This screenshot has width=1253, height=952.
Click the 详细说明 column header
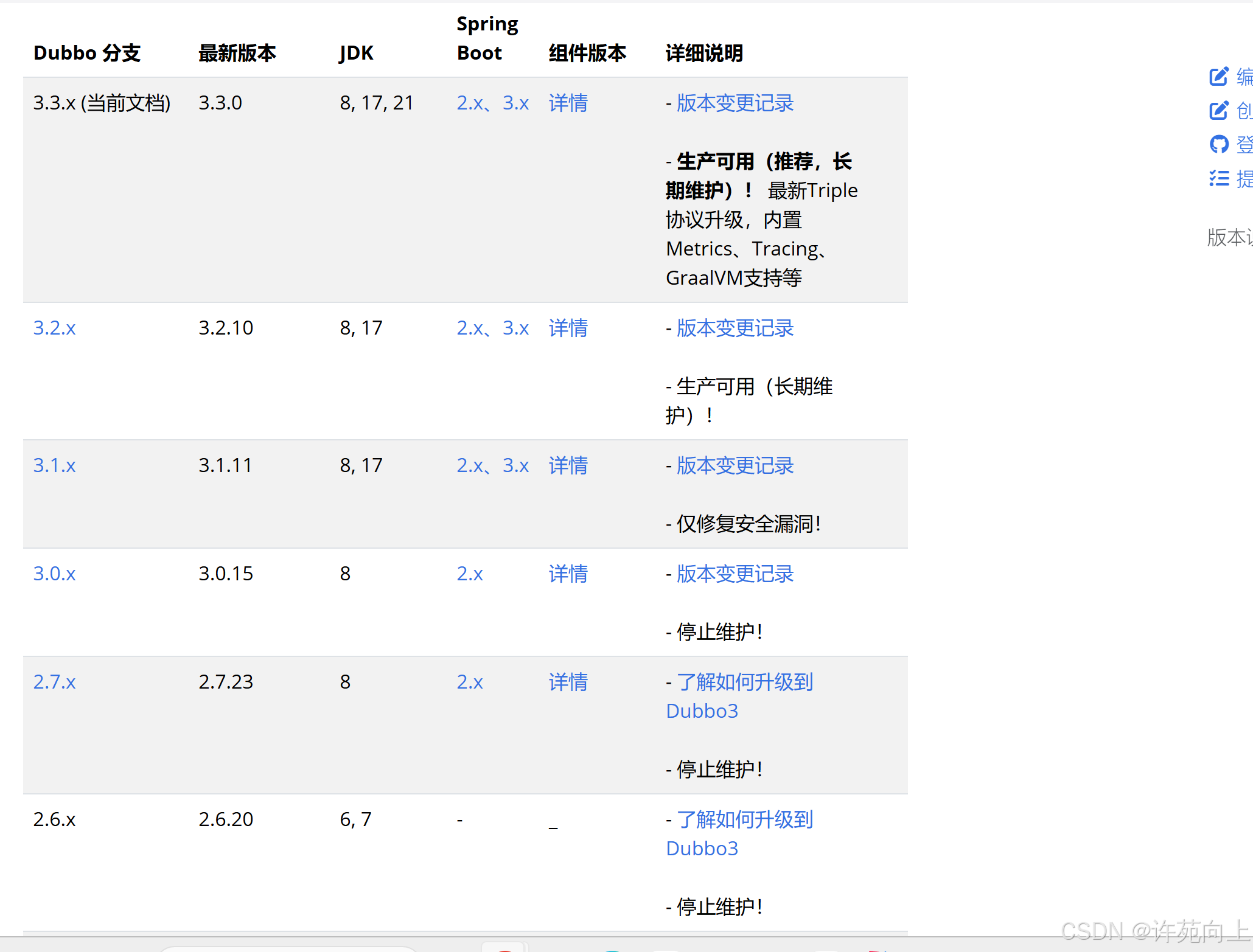[704, 53]
